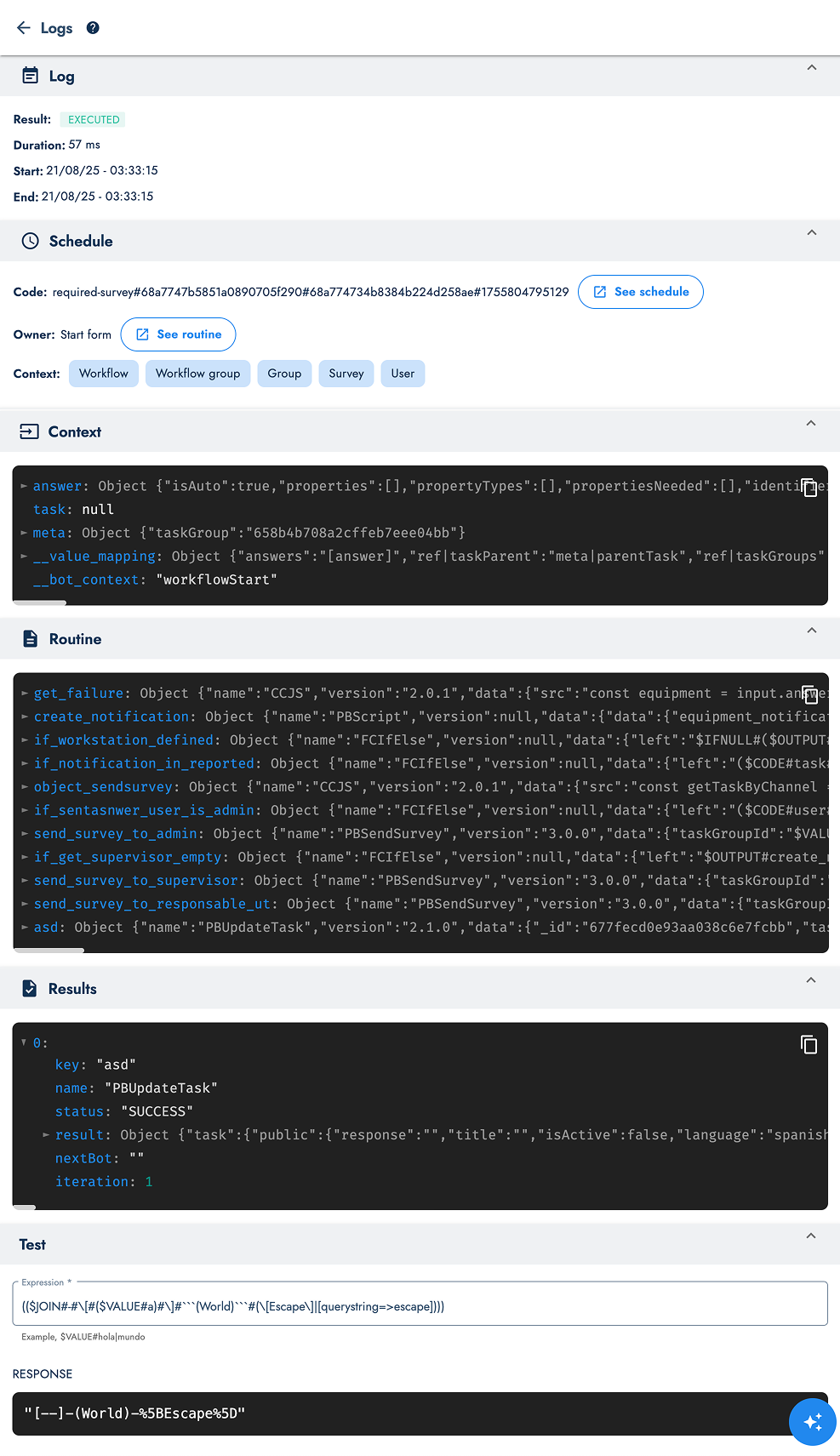Collapse the Schedule section chevron
This screenshot has height=1456, width=840.
pos(811,233)
